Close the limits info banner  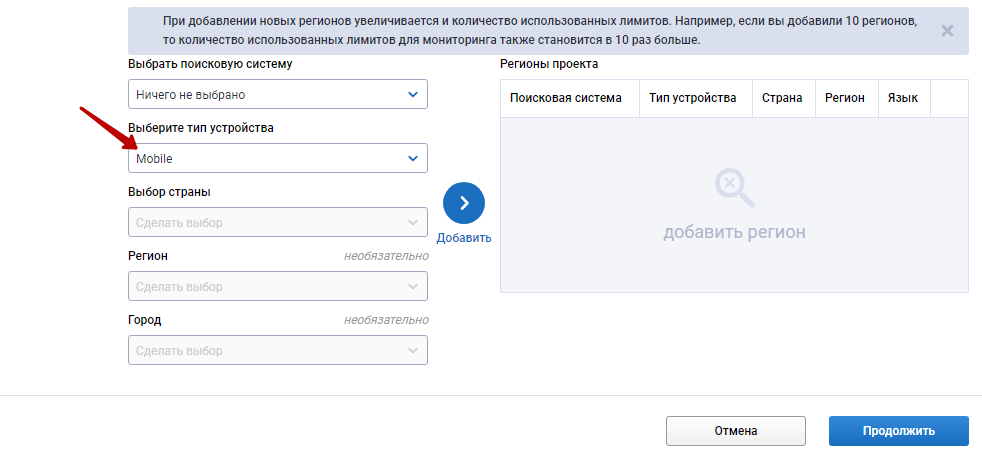[947, 30]
